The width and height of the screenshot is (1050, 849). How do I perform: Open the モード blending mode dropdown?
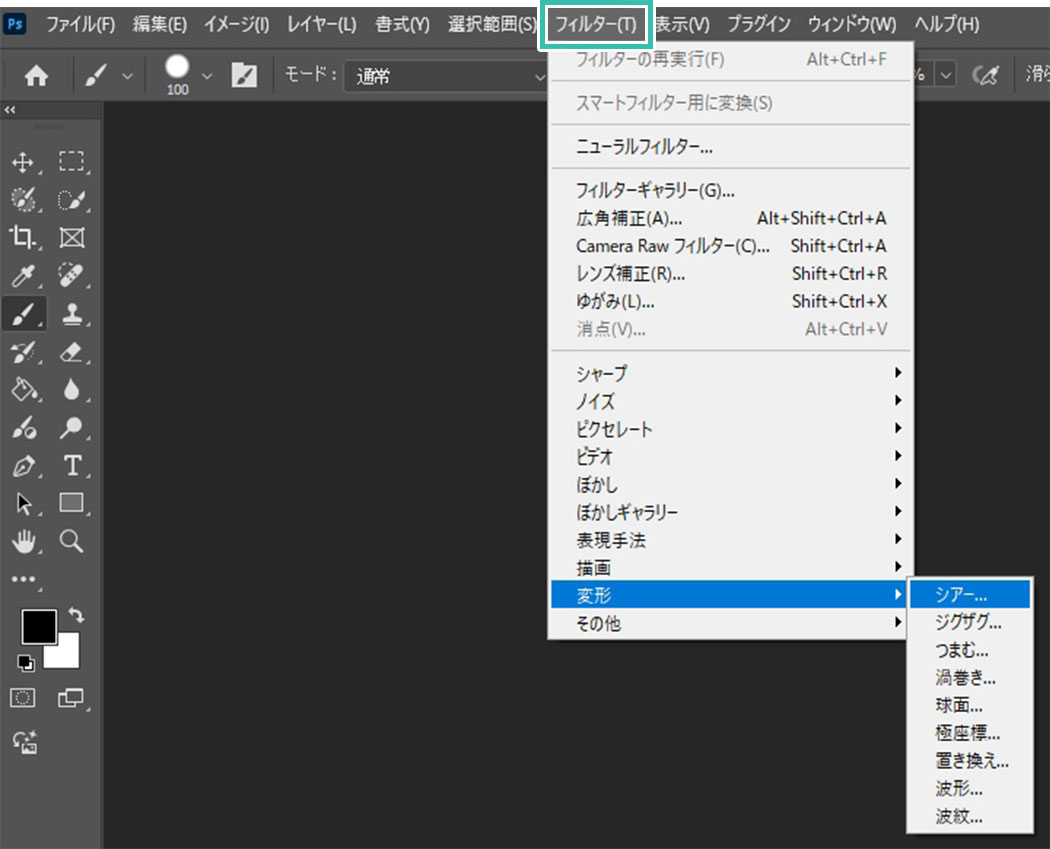tap(445, 76)
